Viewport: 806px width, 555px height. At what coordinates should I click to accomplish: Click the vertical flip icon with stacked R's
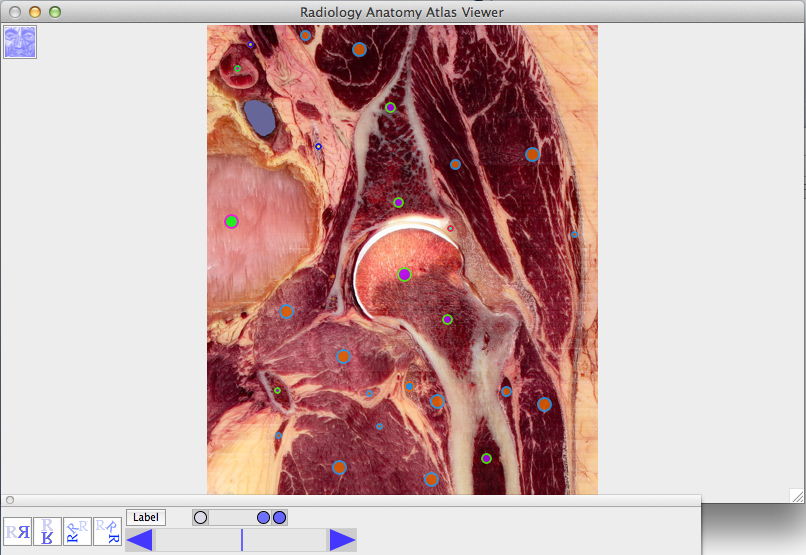pos(47,531)
